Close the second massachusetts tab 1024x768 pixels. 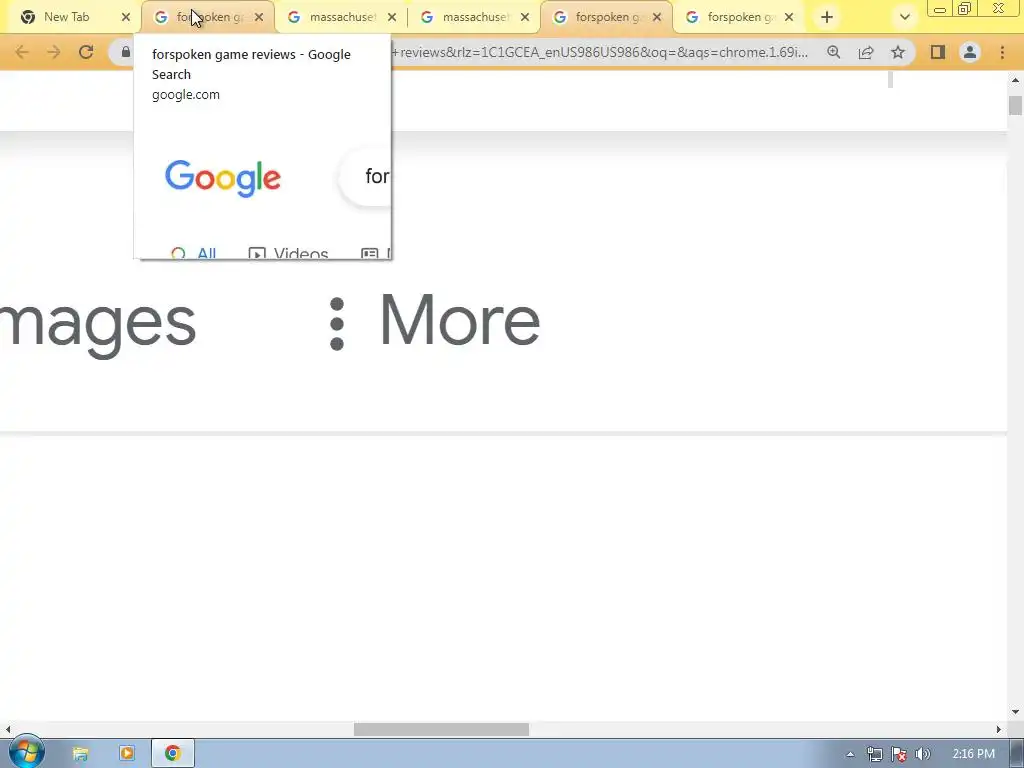[525, 18]
